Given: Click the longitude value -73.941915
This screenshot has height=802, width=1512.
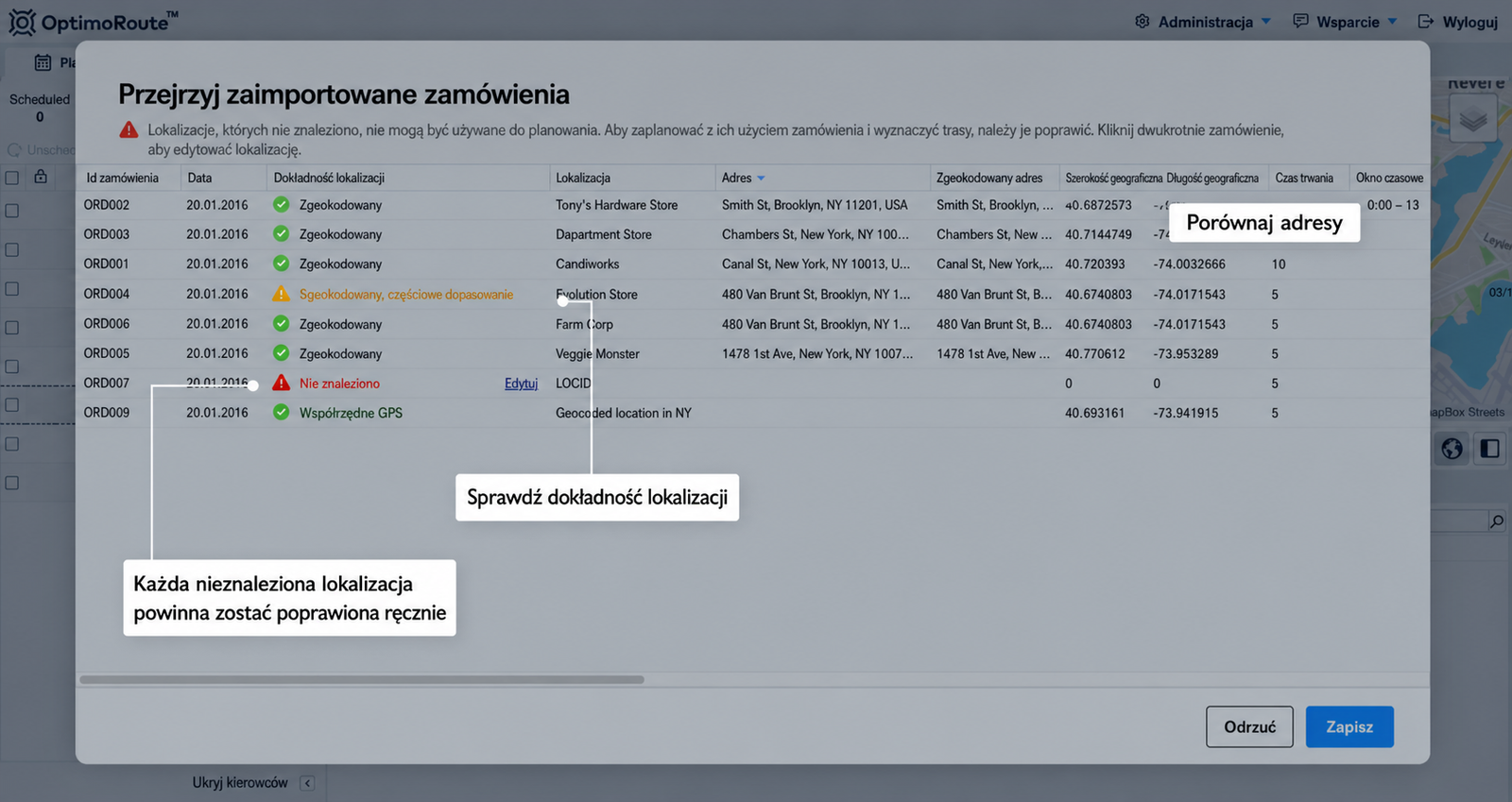Looking at the screenshot, I should (x=1186, y=413).
